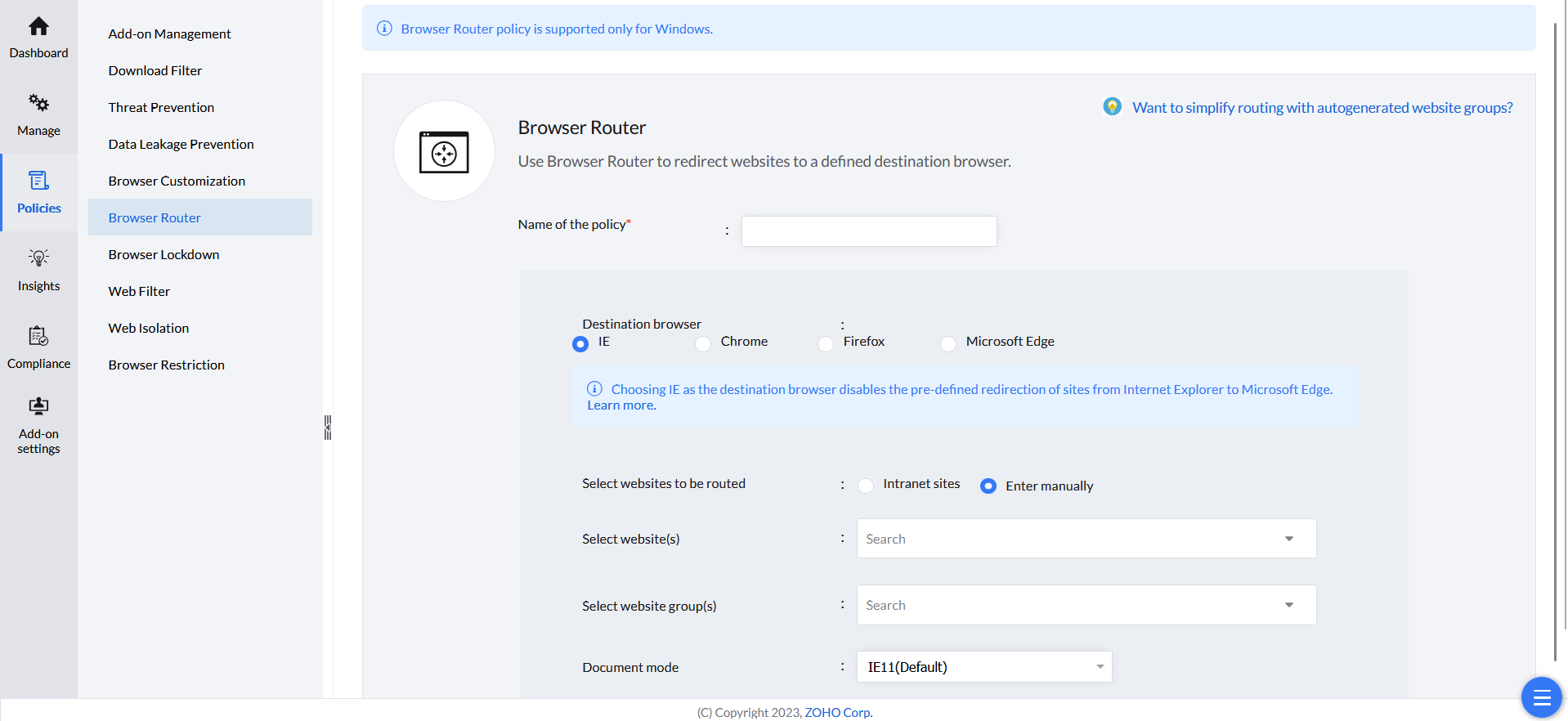The width and height of the screenshot is (1568, 721).
Task: Focus the Name of the policy field
Action: [x=868, y=231]
